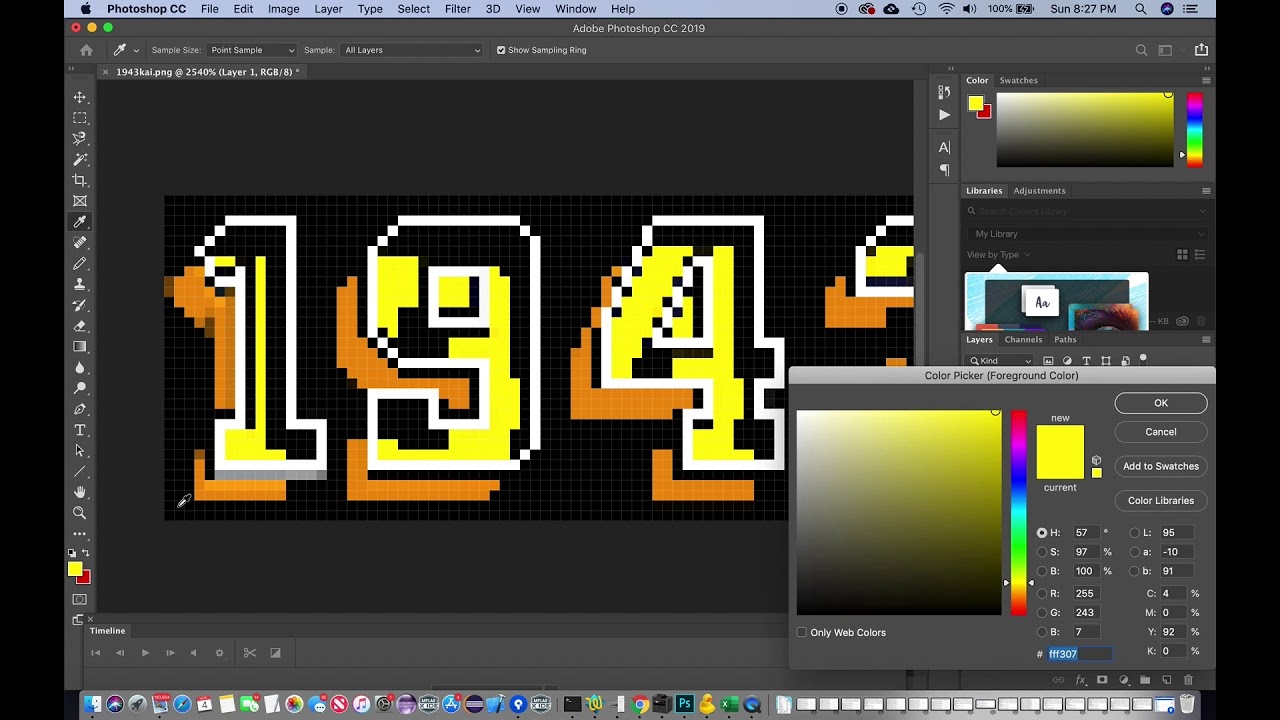Viewport: 1280px width, 720px height.
Task: Toggle Show Sampling Ring checkbox
Action: coord(501,50)
